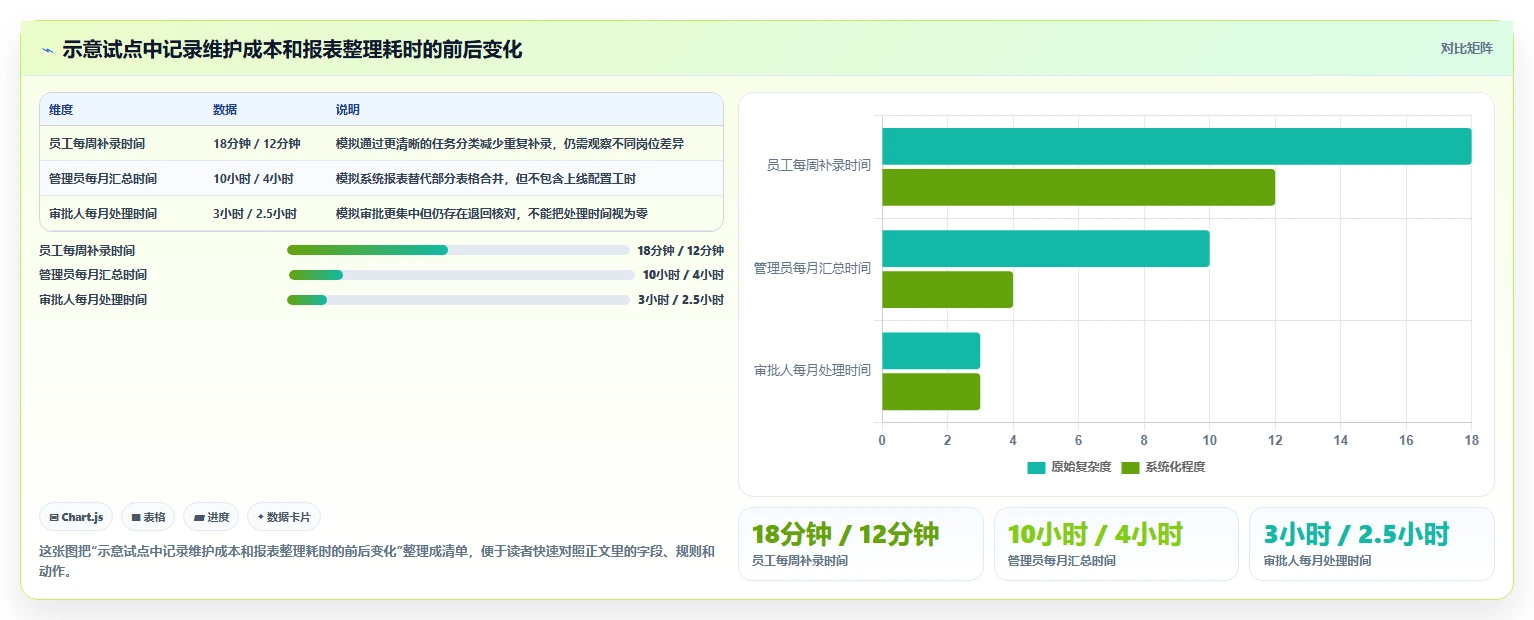
Task: Click the x-axis tick label 0
Action: [x=882, y=441]
